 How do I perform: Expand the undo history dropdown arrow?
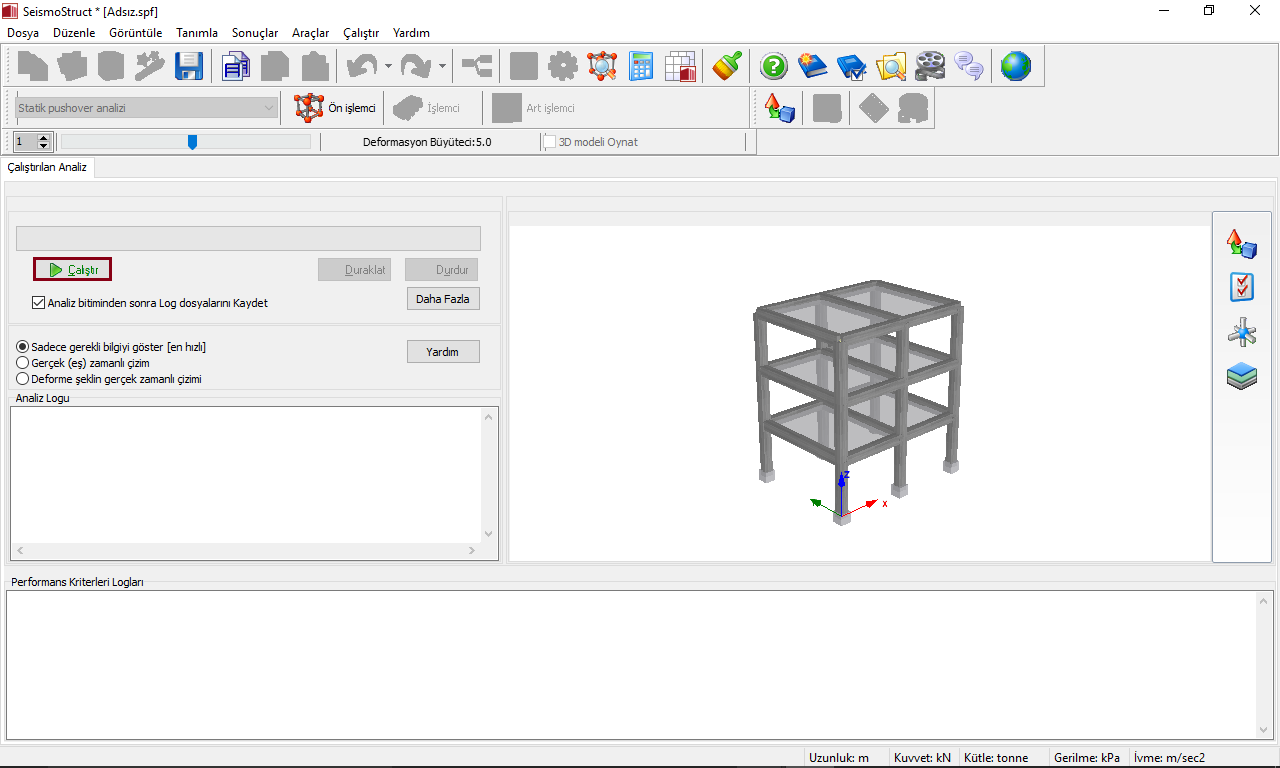pos(388,67)
